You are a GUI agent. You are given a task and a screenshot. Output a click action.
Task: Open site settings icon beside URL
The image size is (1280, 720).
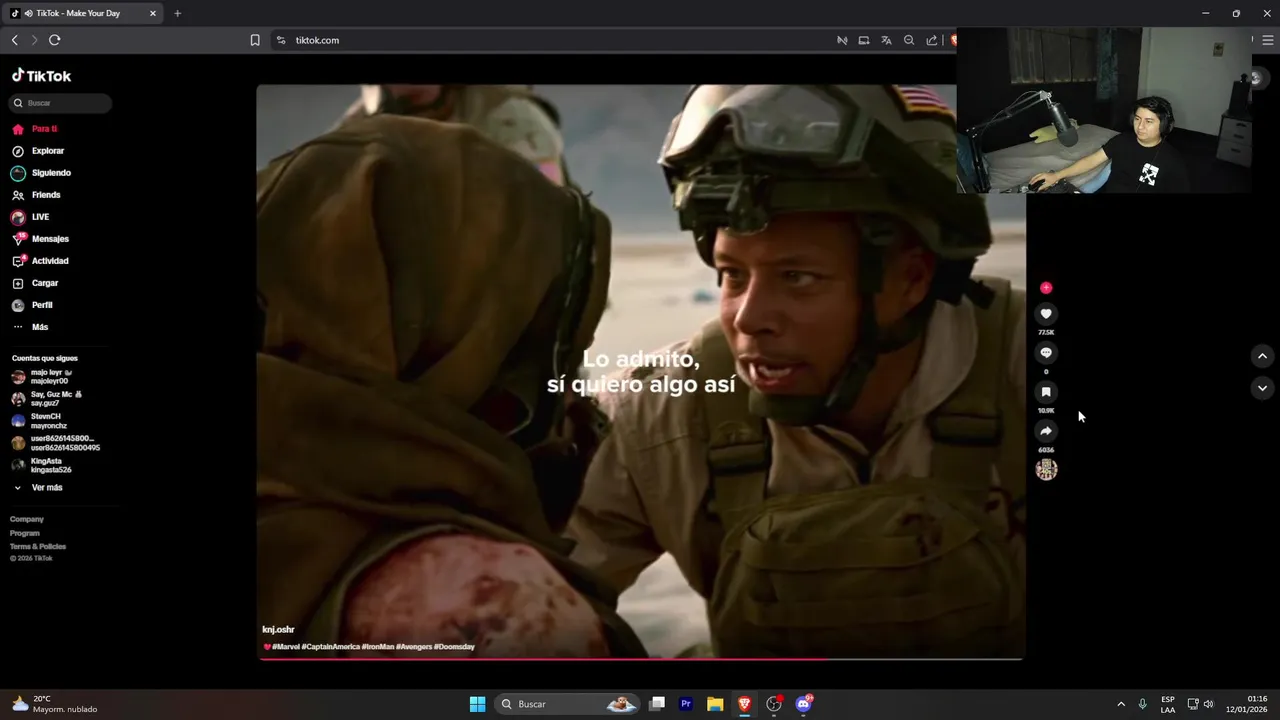[x=281, y=40]
